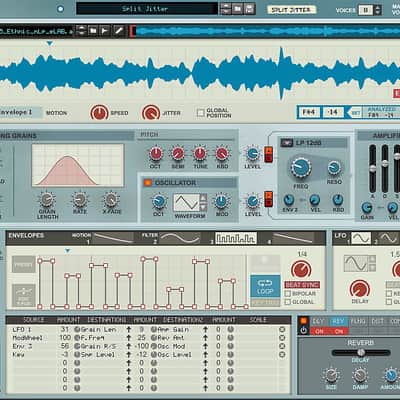This screenshot has height=400, width=400.
Task: Toggle the effects section power button
Action: (x=303, y=330)
